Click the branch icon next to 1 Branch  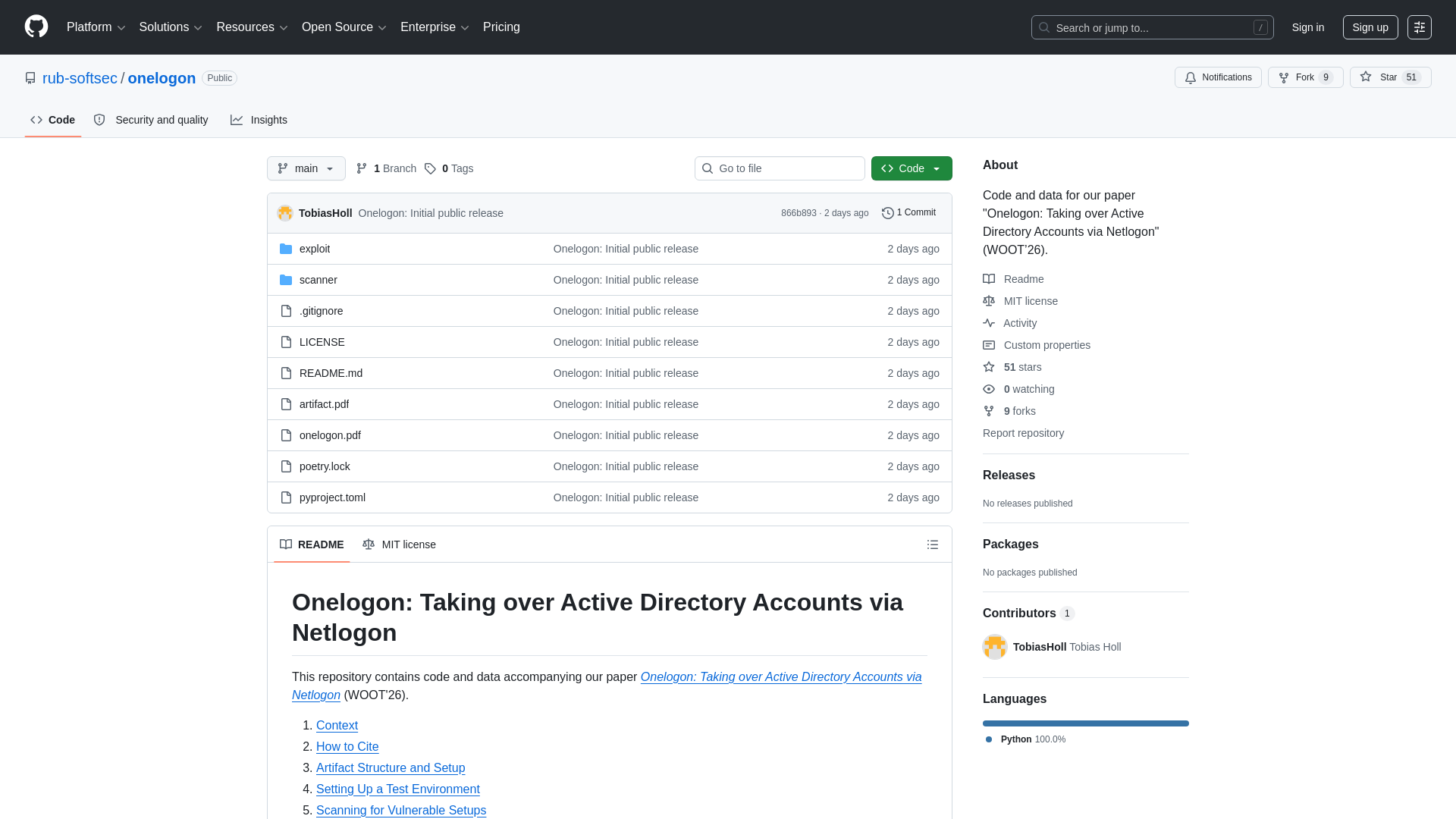362,168
